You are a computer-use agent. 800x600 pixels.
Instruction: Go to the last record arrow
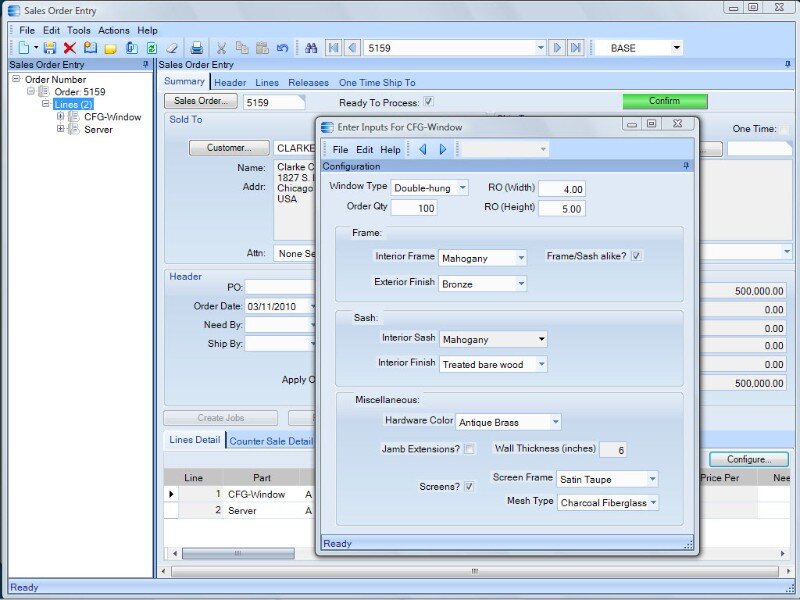(x=576, y=48)
